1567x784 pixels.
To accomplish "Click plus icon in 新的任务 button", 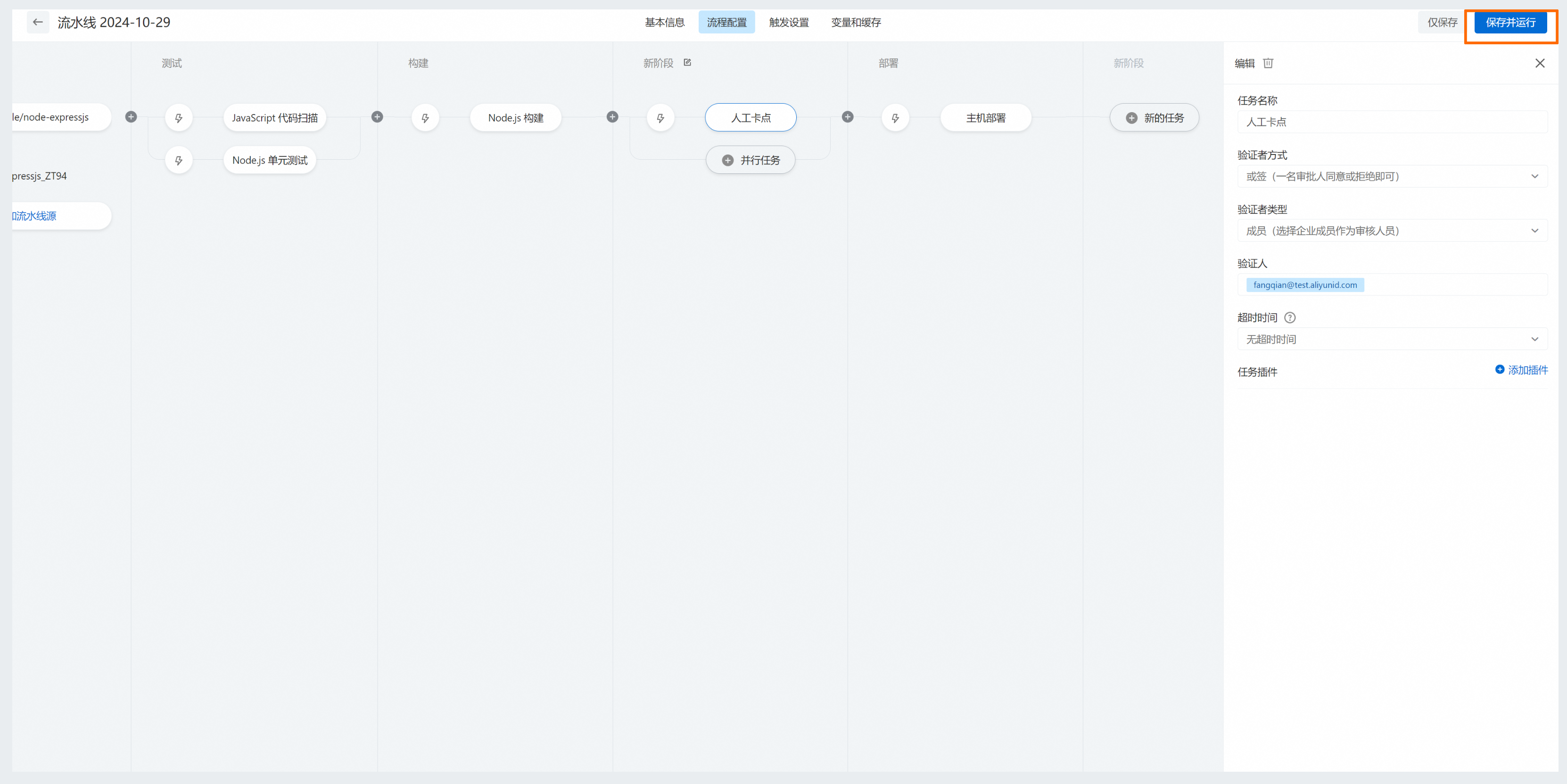I will click(1131, 118).
